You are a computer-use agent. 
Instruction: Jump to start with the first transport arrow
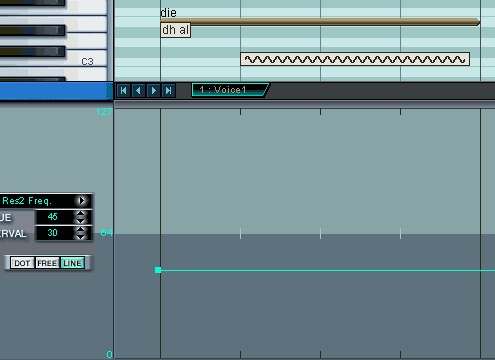click(123, 91)
